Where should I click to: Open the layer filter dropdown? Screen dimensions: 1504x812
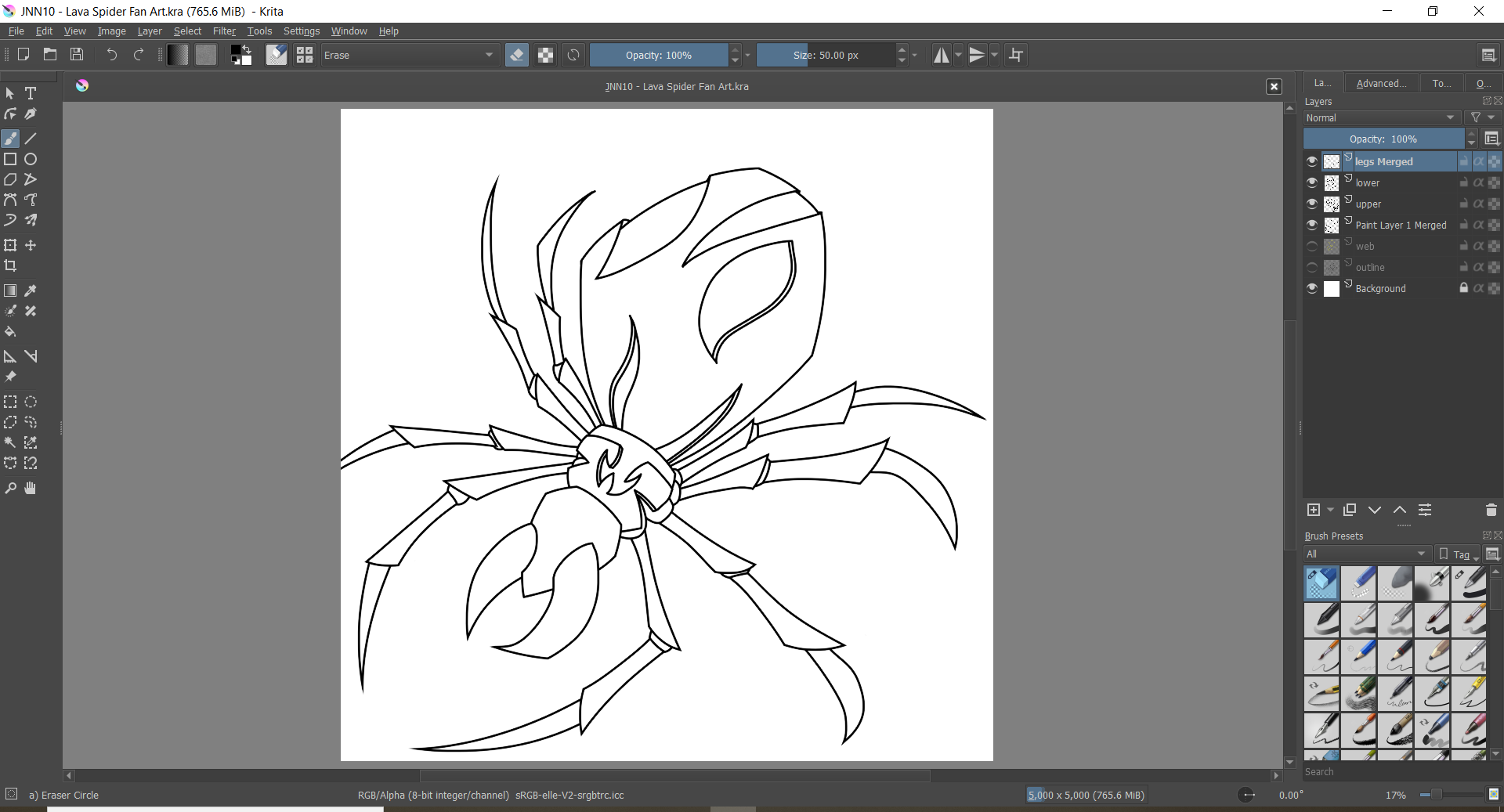(1482, 117)
